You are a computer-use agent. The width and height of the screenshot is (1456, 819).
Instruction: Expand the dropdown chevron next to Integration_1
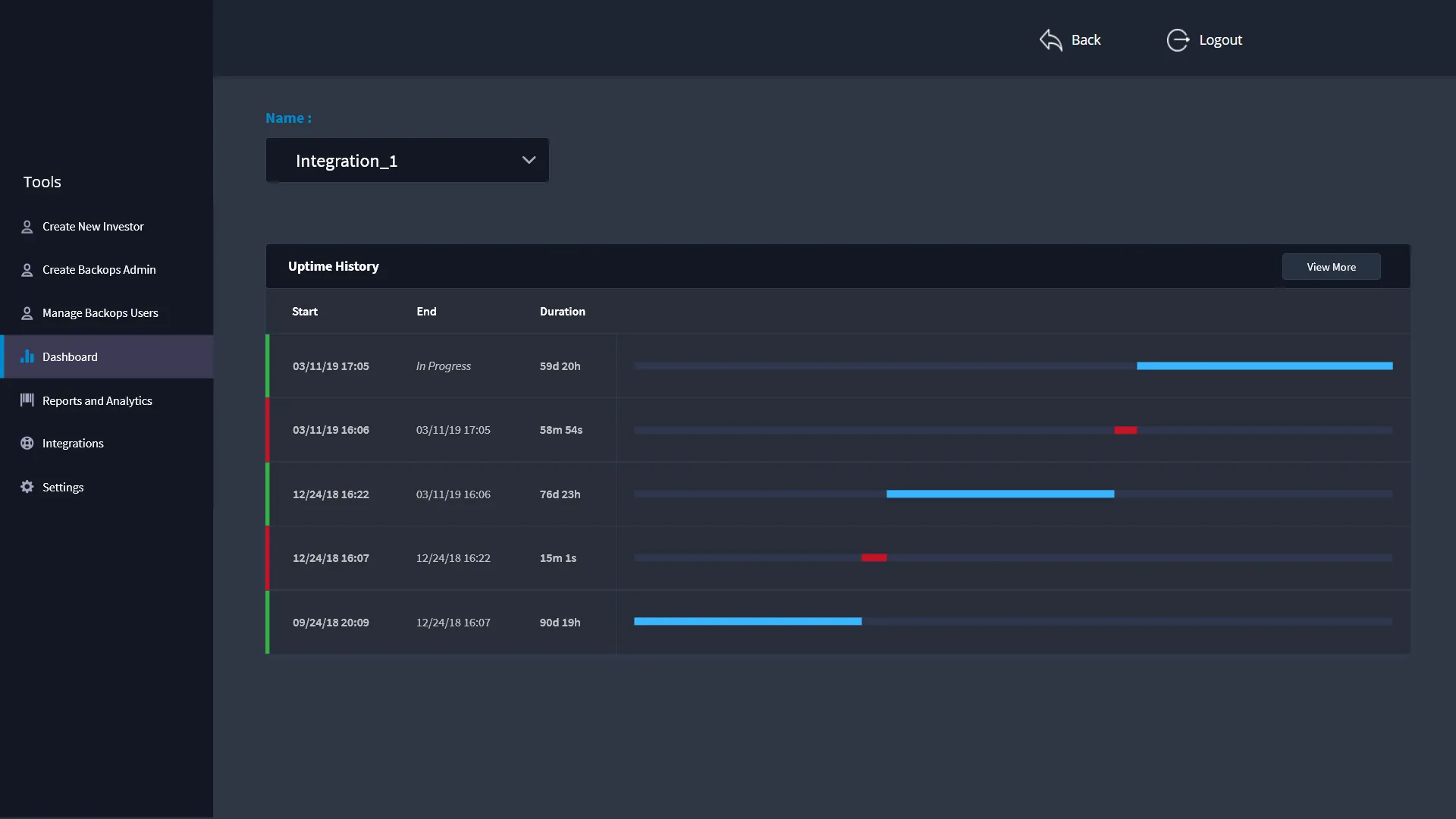click(529, 160)
